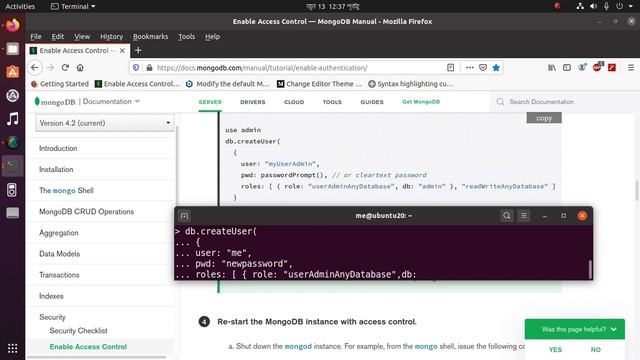
Task: Open page actions three-dot menu
Action: point(470,68)
